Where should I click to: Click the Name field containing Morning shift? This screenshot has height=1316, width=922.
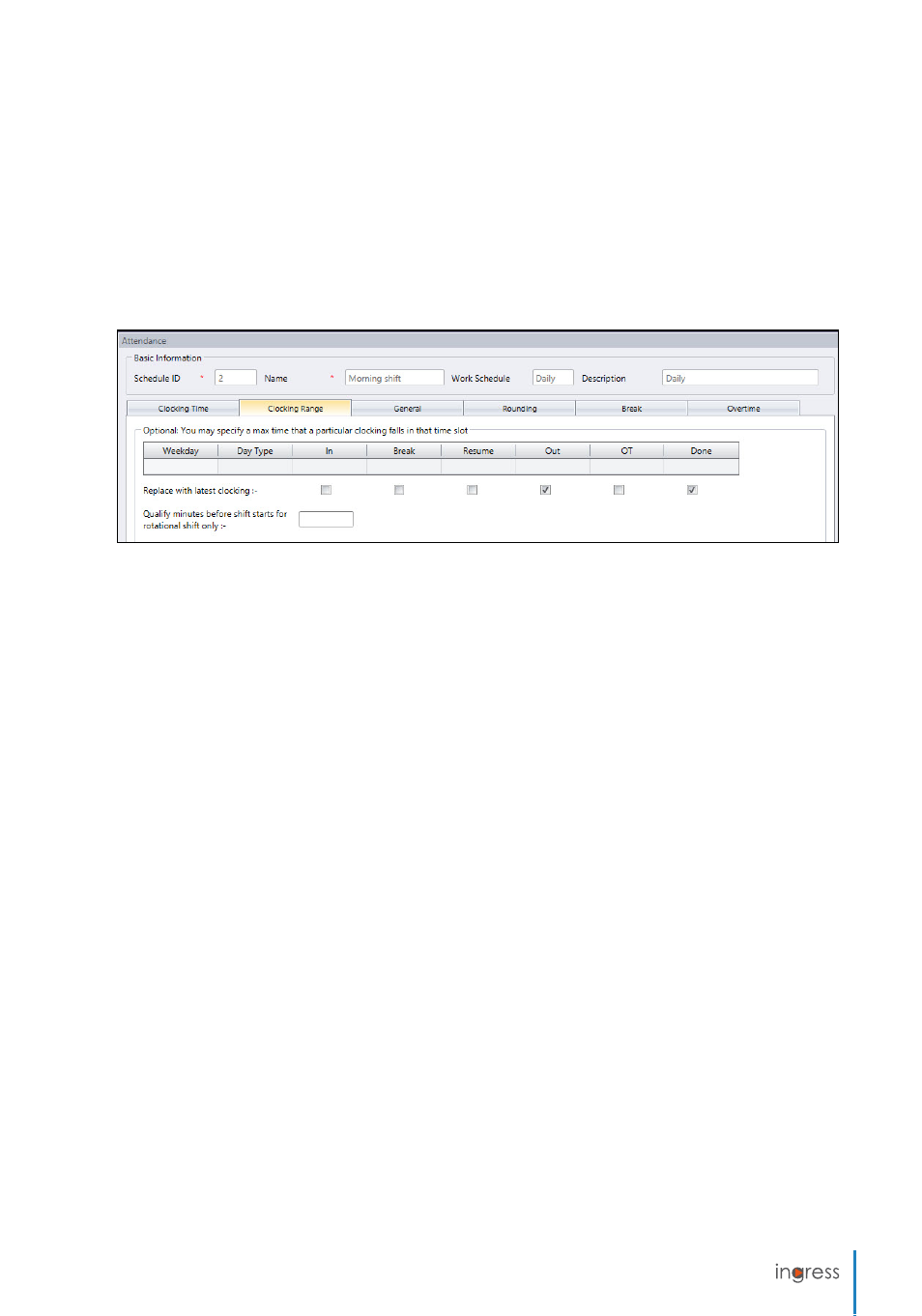(394, 378)
